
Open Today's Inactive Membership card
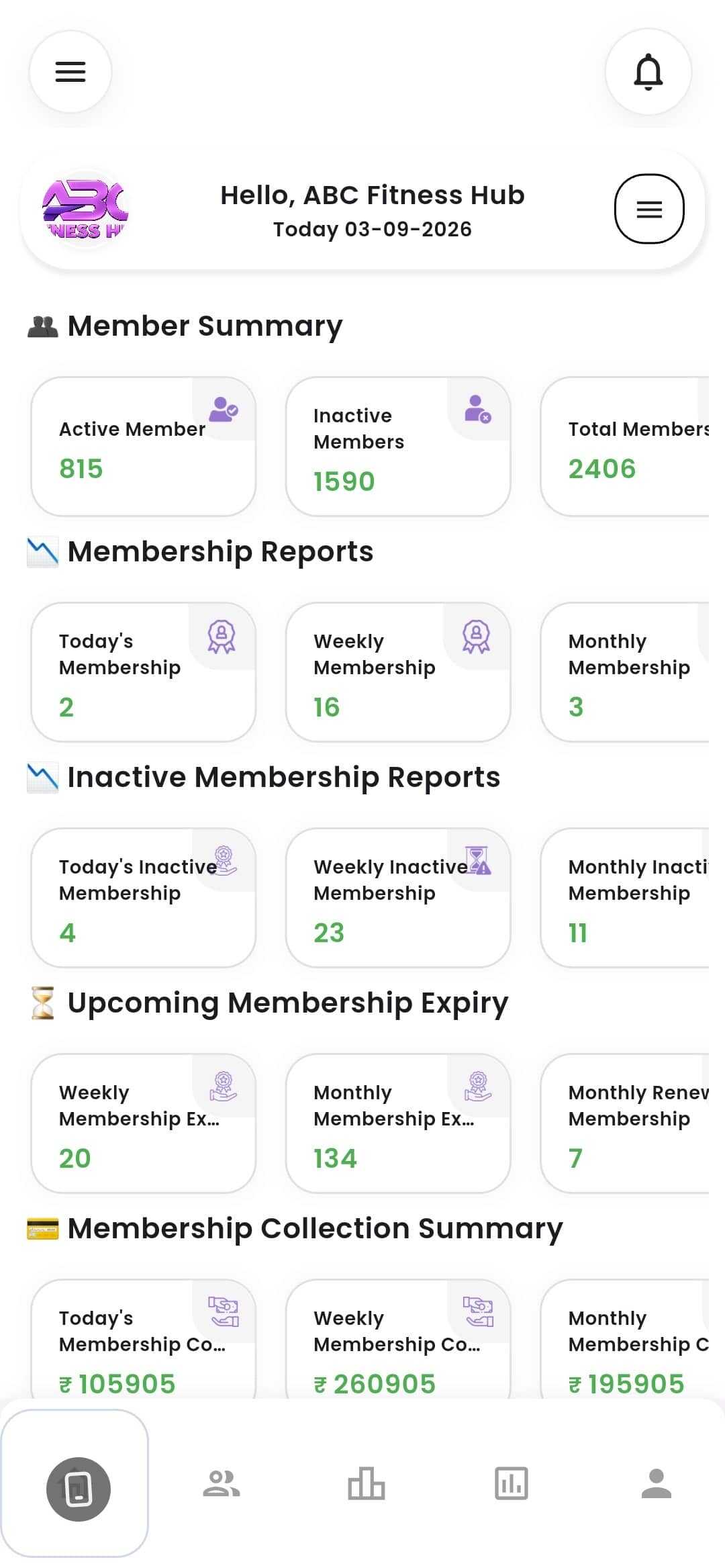click(x=144, y=898)
